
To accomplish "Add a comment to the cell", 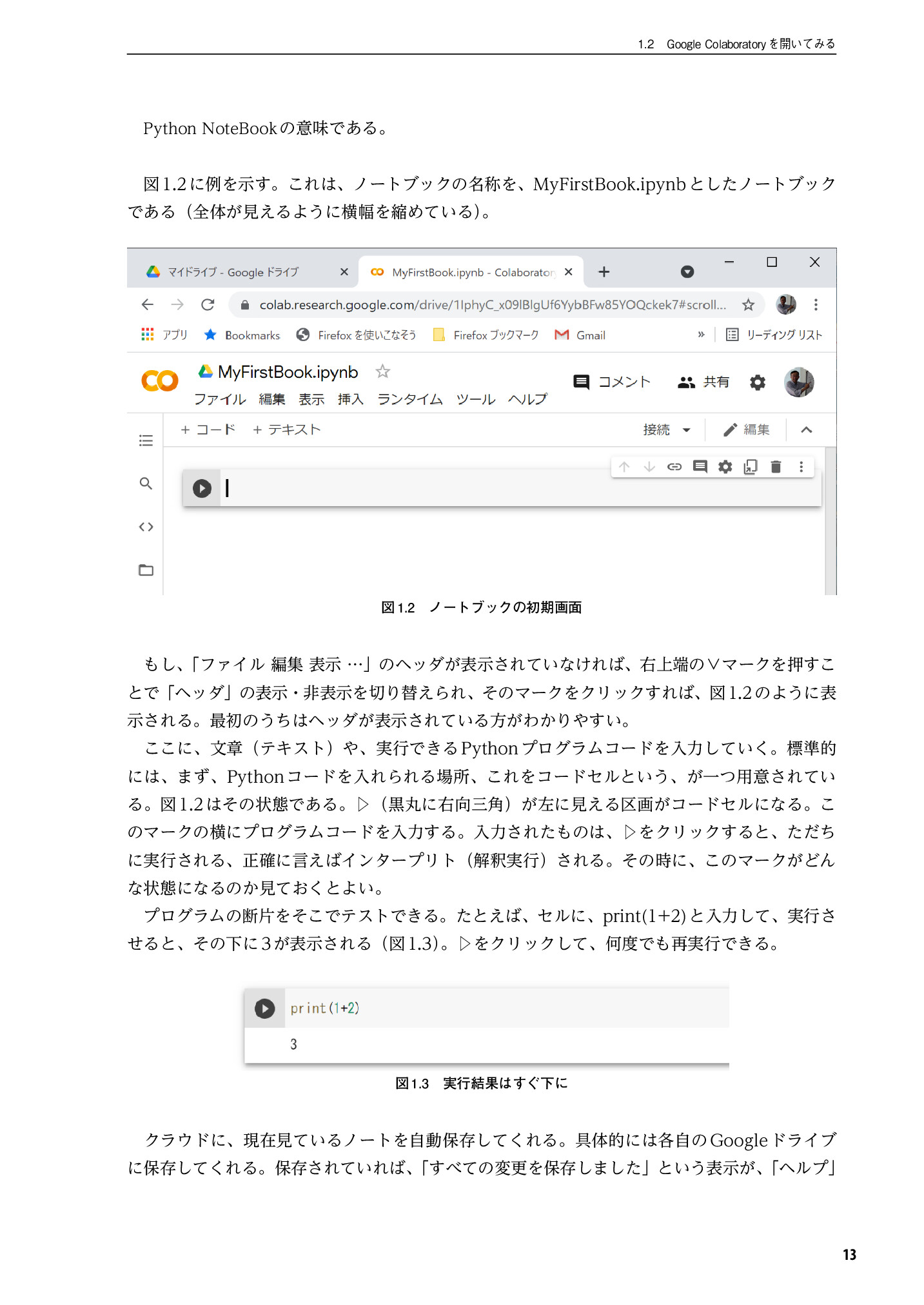I will coord(700,467).
